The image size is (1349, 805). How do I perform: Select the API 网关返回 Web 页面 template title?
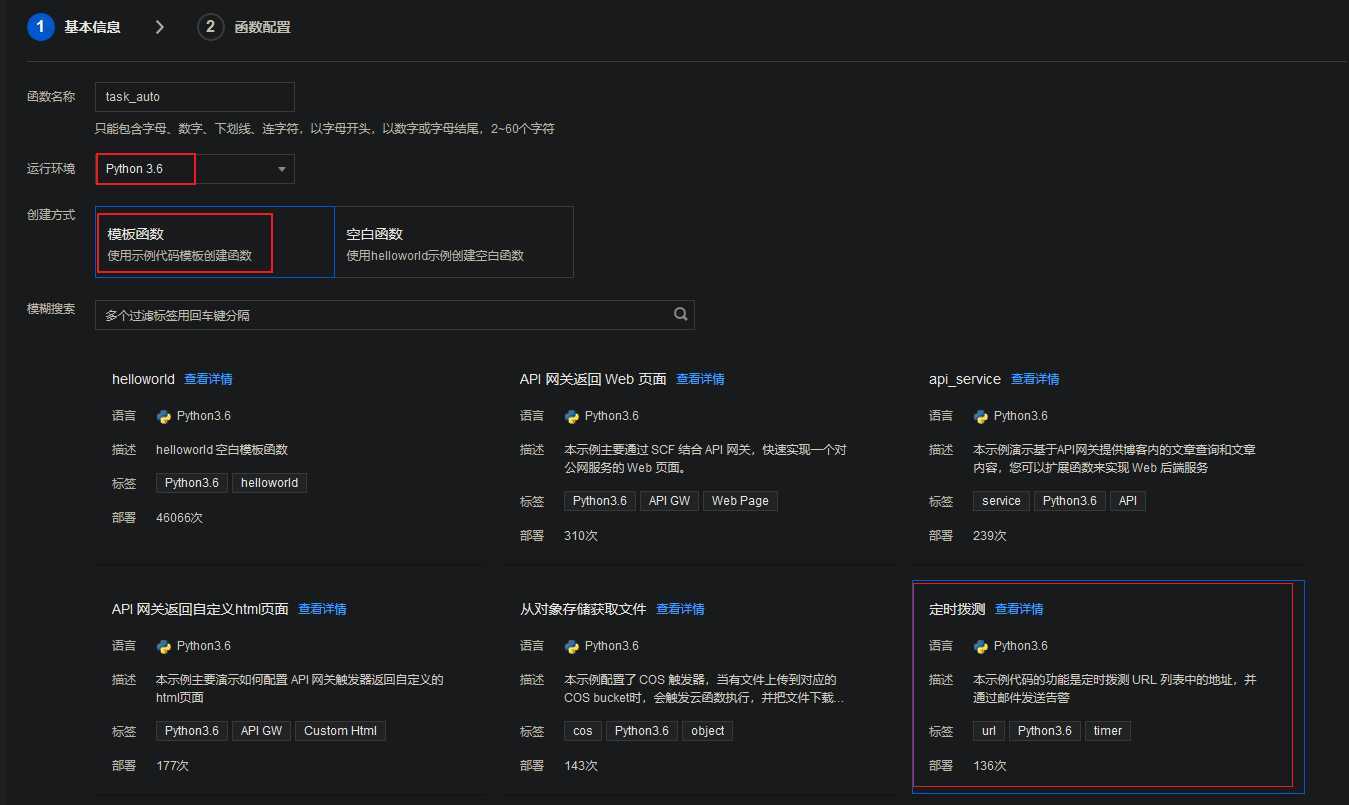(x=593, y=379)
